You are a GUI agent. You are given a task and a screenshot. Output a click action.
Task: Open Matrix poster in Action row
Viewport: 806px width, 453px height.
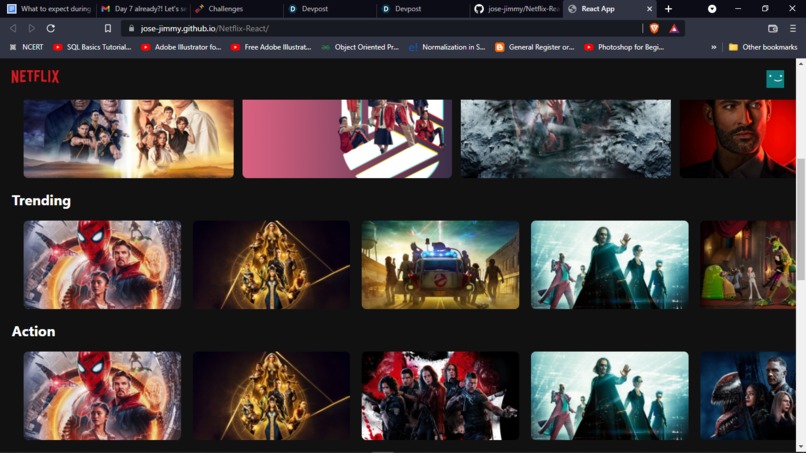(x=610, y=395)
